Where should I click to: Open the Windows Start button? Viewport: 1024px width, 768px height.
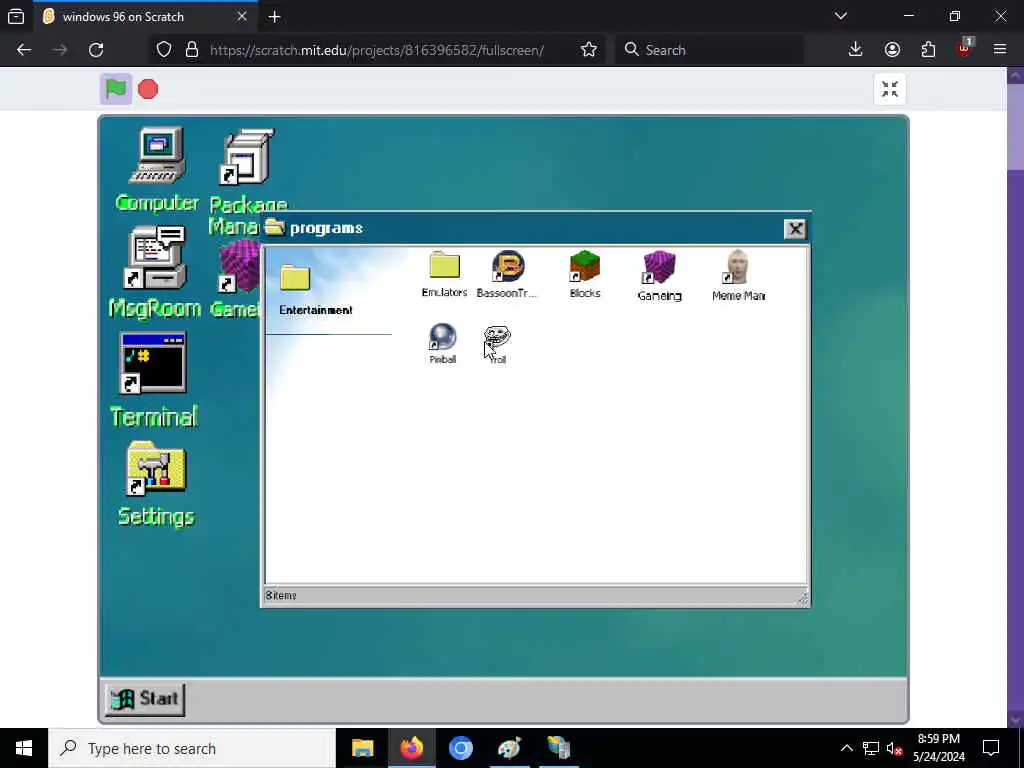(x=24, y=748)
